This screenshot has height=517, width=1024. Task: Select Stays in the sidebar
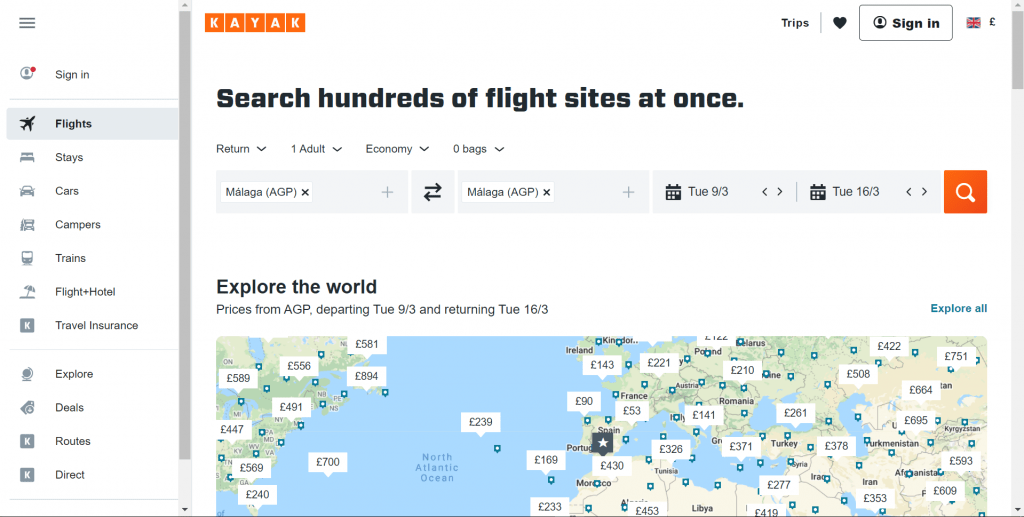(x=69, y=157)
